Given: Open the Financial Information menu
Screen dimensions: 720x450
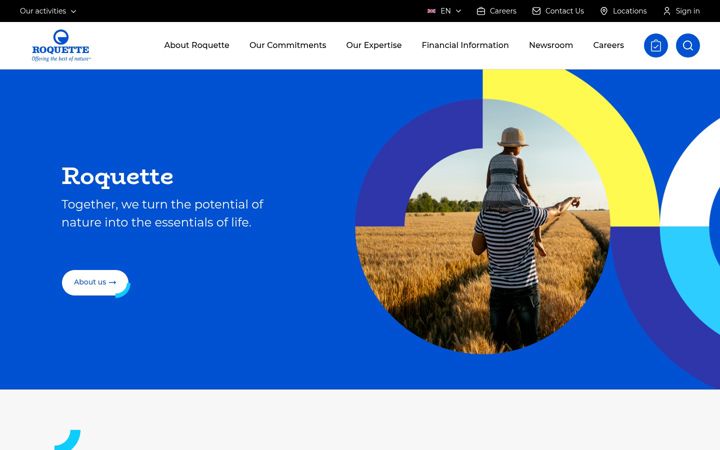Looking at the screenshot, I should click(x=465, y=45).
